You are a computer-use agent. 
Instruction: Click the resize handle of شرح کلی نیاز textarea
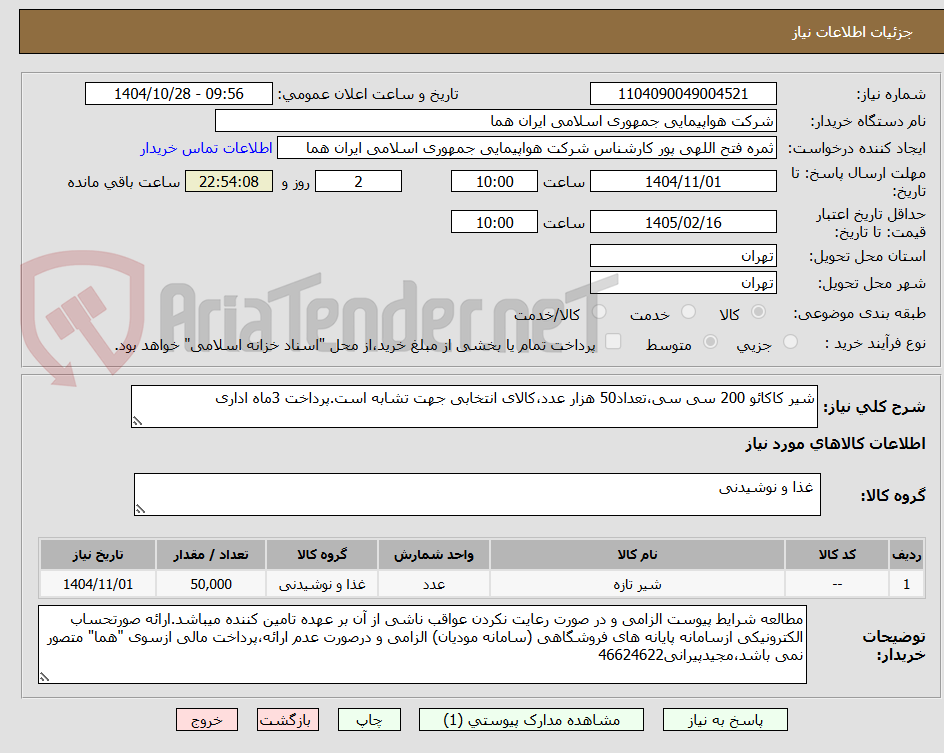pyautogui.click(x=138, y=420)
